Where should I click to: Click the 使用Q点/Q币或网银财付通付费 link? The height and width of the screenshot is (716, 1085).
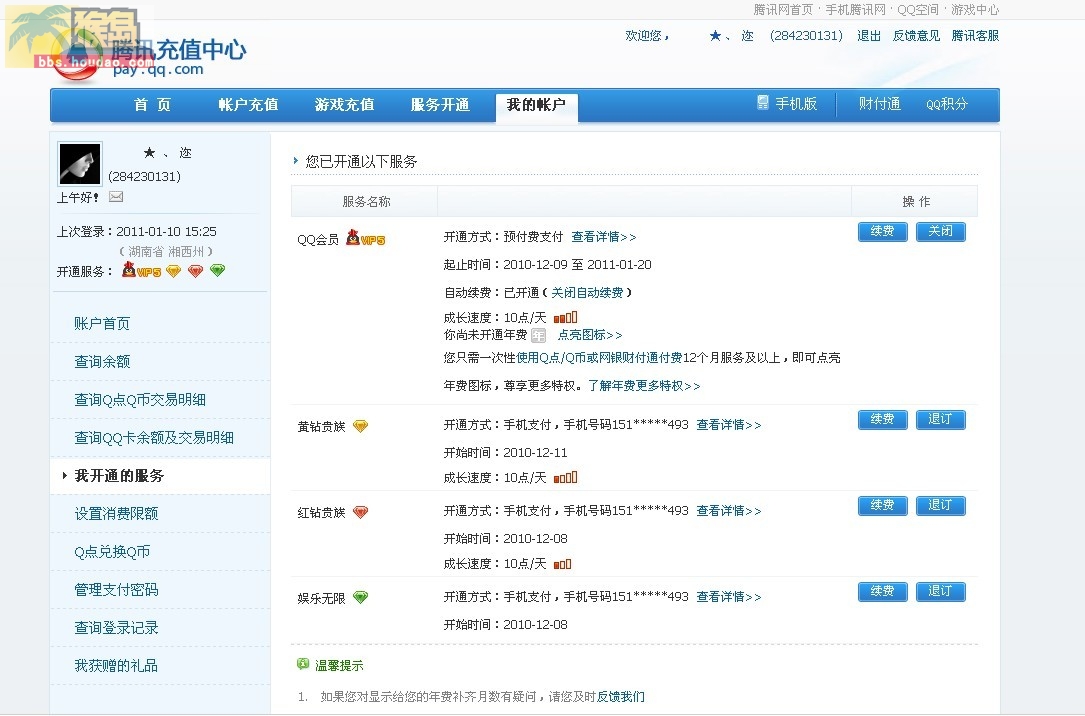tap(599, 358)
